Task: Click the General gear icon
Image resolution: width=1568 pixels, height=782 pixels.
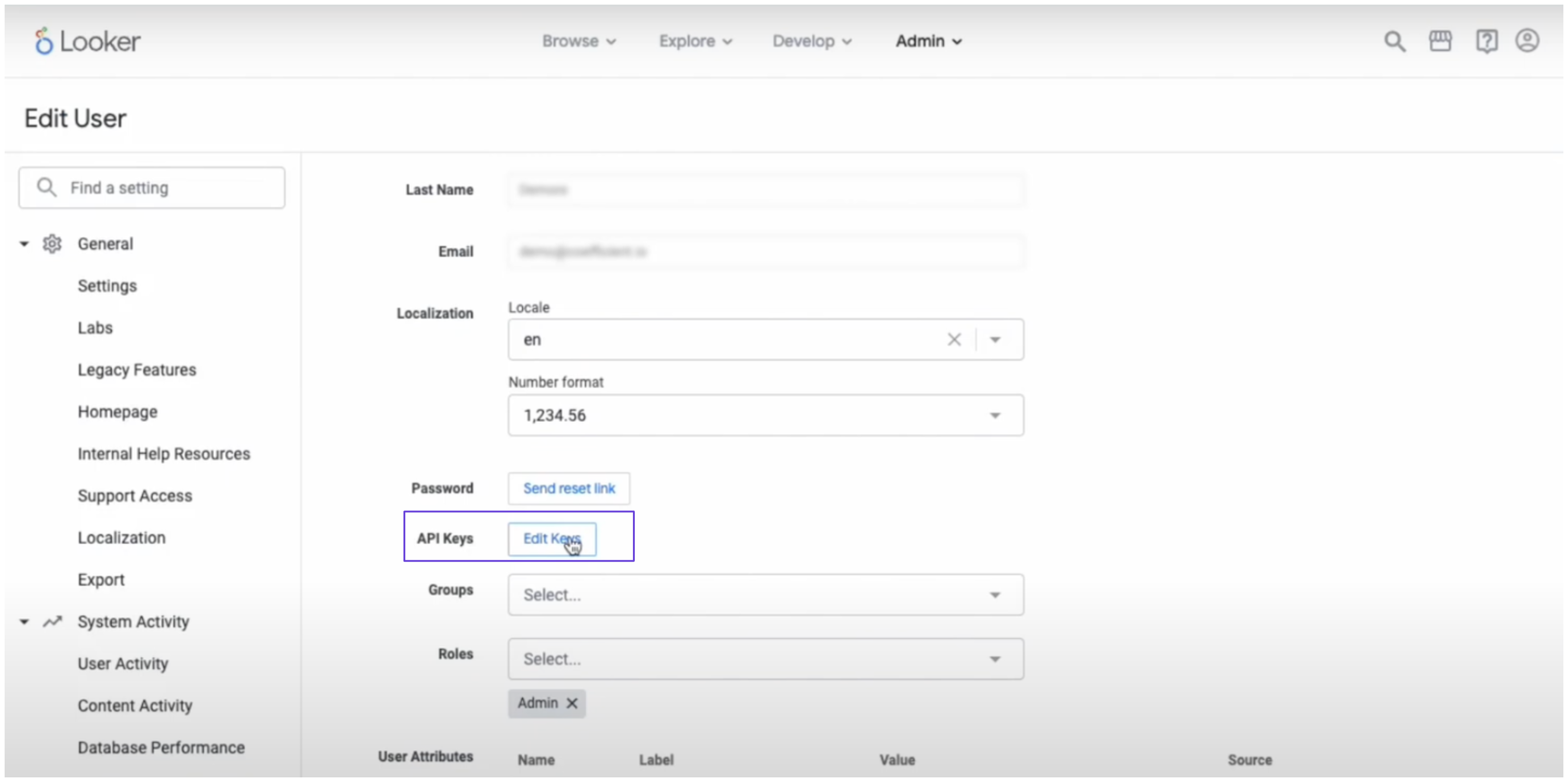Action: click(52, 244)
